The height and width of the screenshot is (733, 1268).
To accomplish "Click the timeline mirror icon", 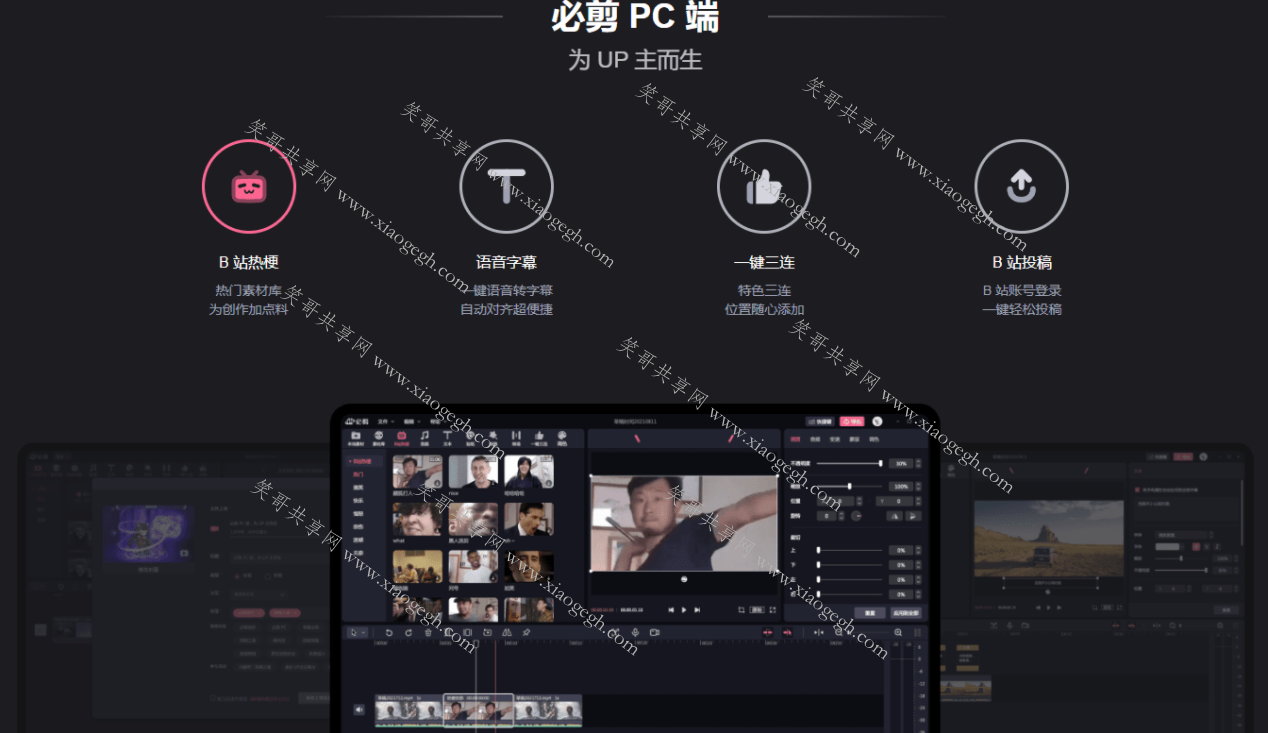I will point(506,632).
